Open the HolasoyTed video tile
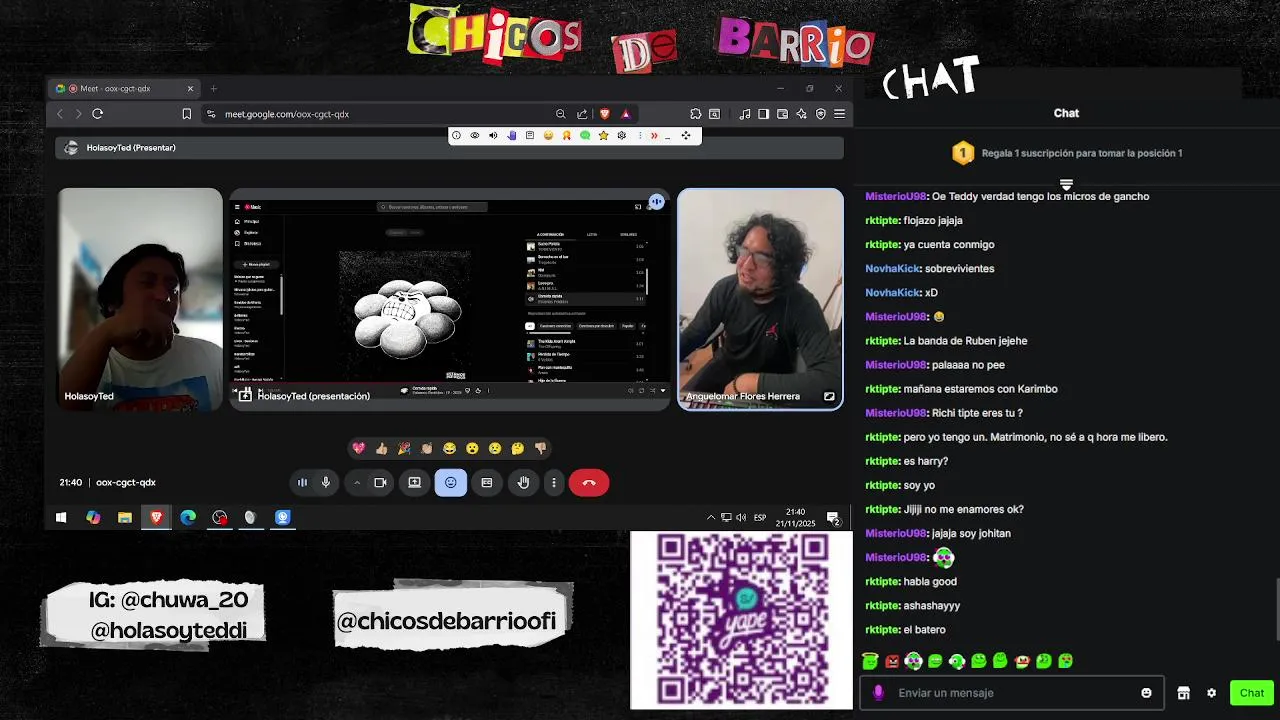 pyautogui.click(x=140, y=299)
